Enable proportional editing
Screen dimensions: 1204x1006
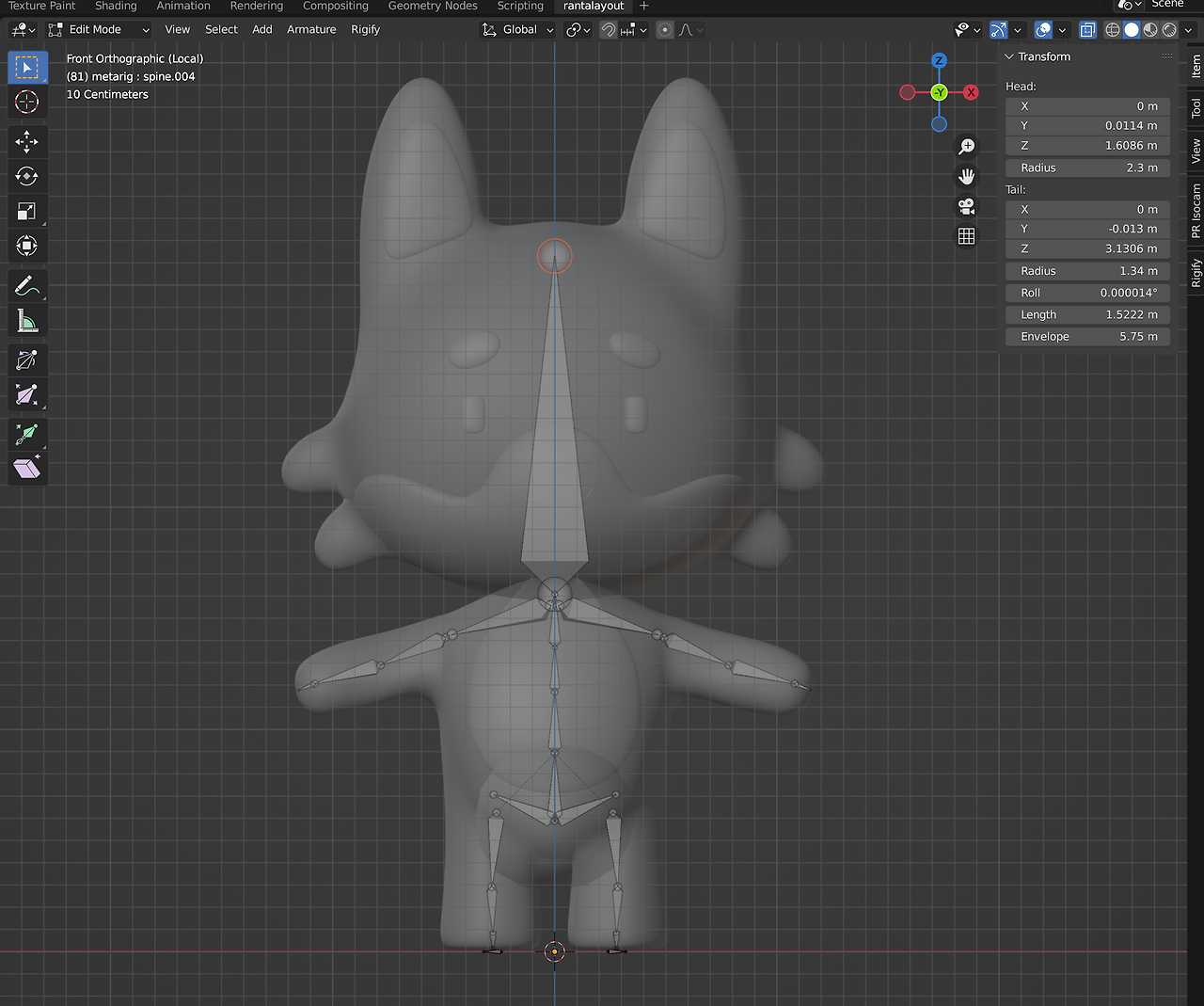pyautogui.click(x=665, y=30)
